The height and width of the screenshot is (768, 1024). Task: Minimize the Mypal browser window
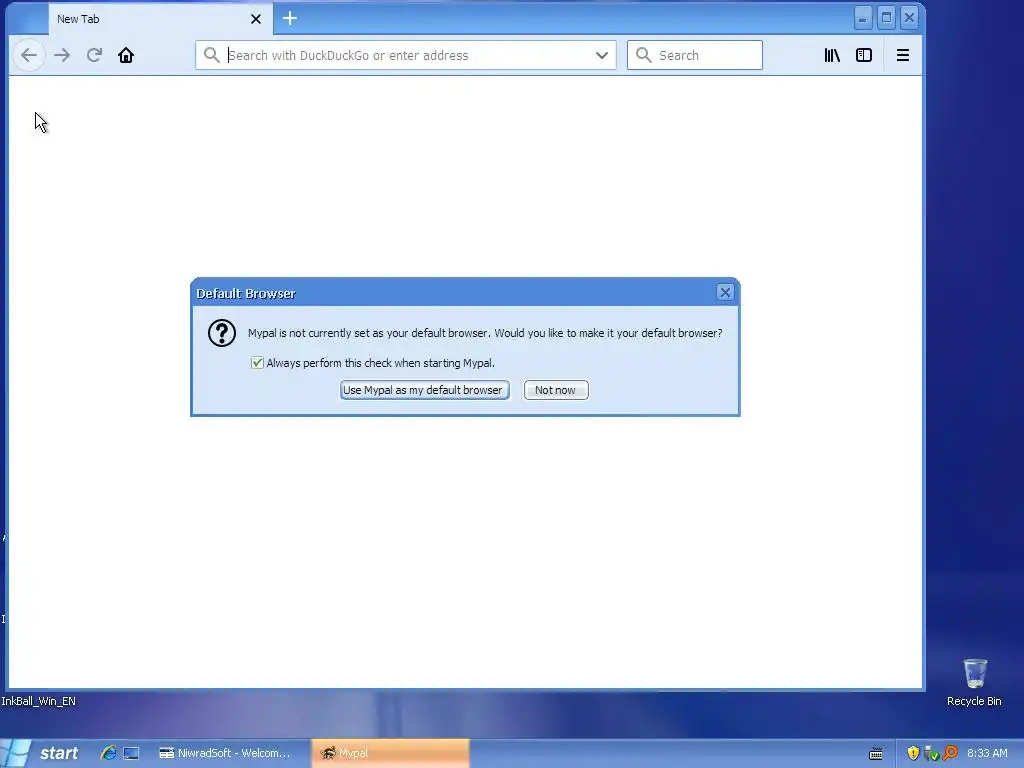[863, 18]
